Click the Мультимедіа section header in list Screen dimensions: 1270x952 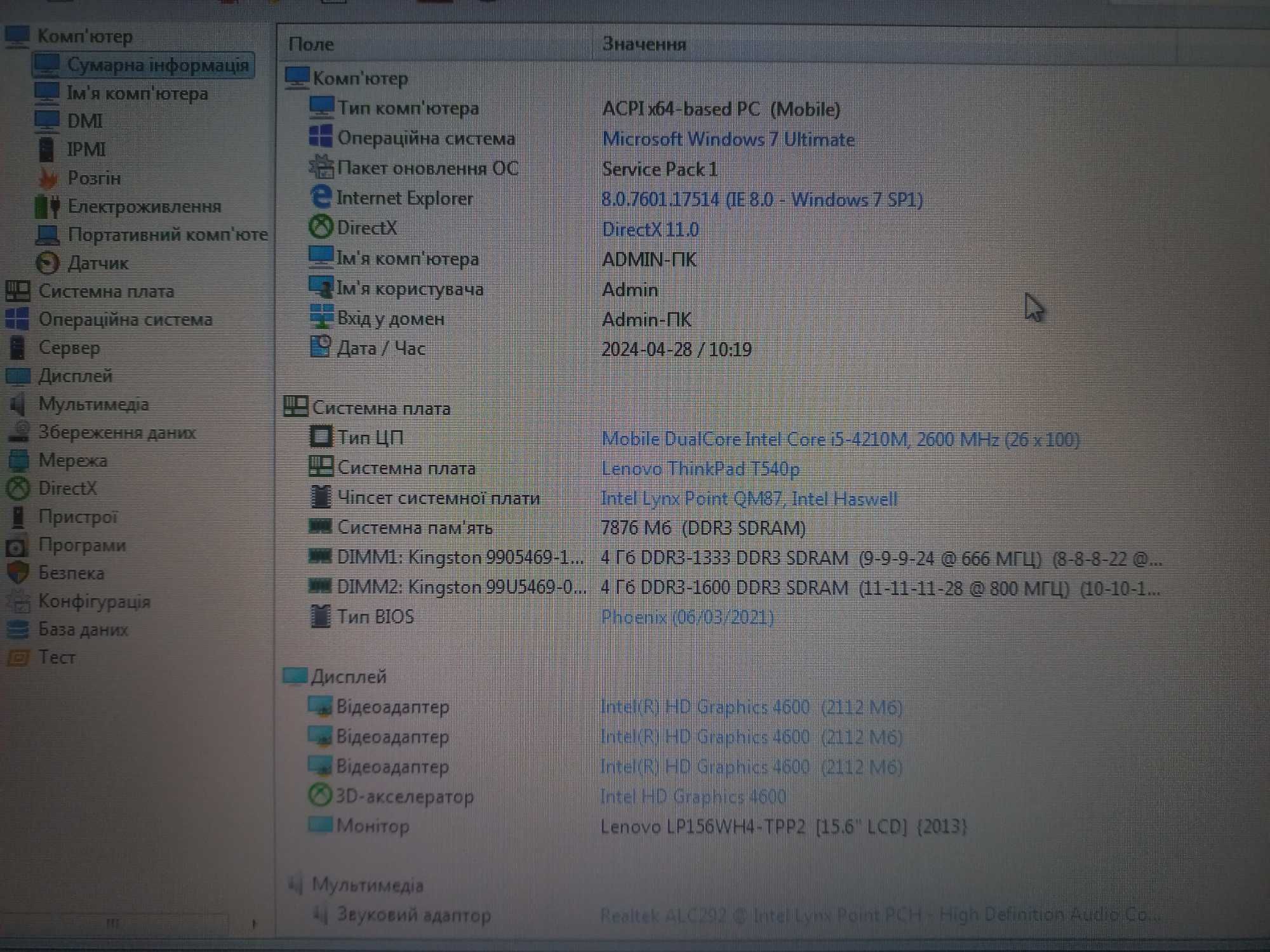click(x=367, y=885)
